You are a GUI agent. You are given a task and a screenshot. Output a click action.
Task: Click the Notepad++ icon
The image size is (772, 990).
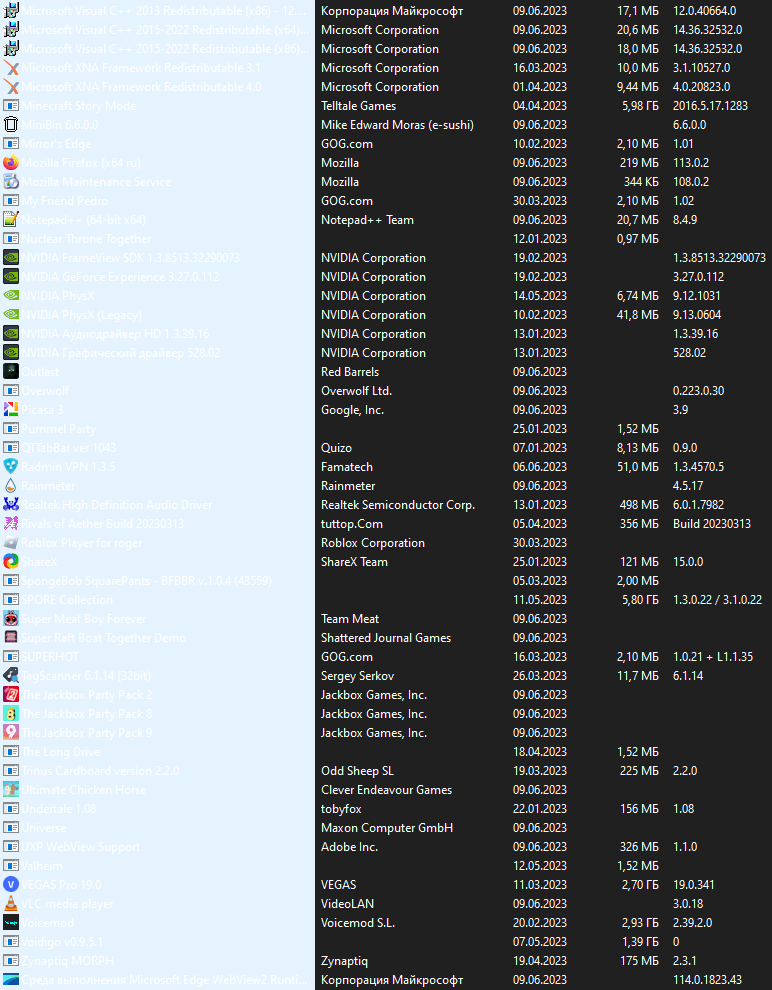point(11,220)
